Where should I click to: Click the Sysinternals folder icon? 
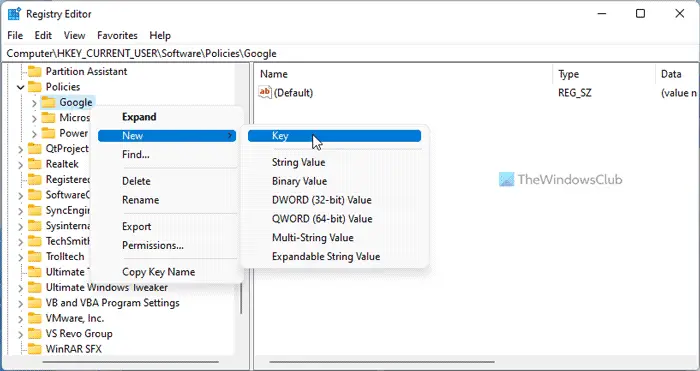click(34, 226)
